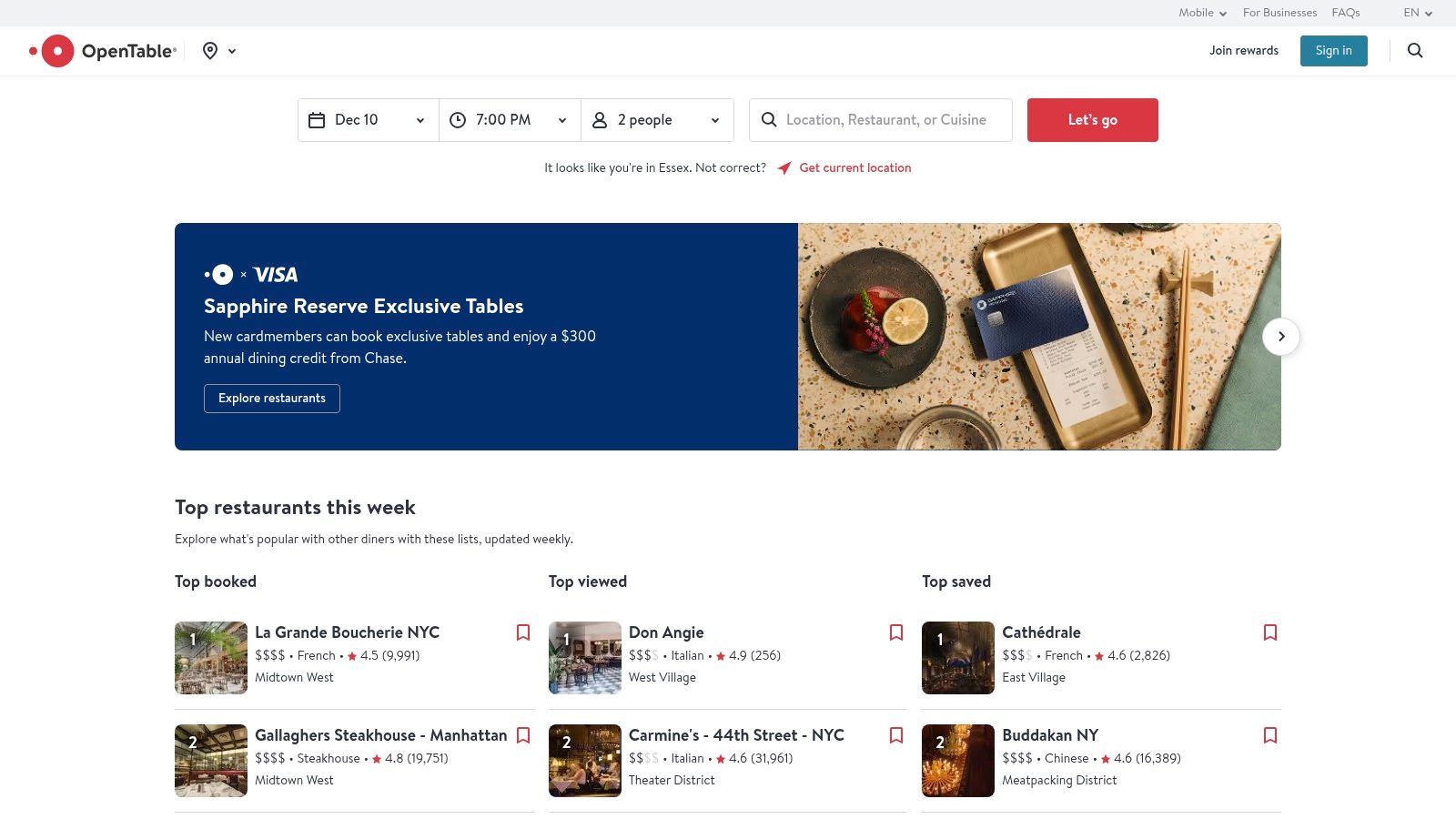The width and height of the screenshot is (1456, 819).
Task: Click the OpenTable logo
Action: tap(103, 51)
